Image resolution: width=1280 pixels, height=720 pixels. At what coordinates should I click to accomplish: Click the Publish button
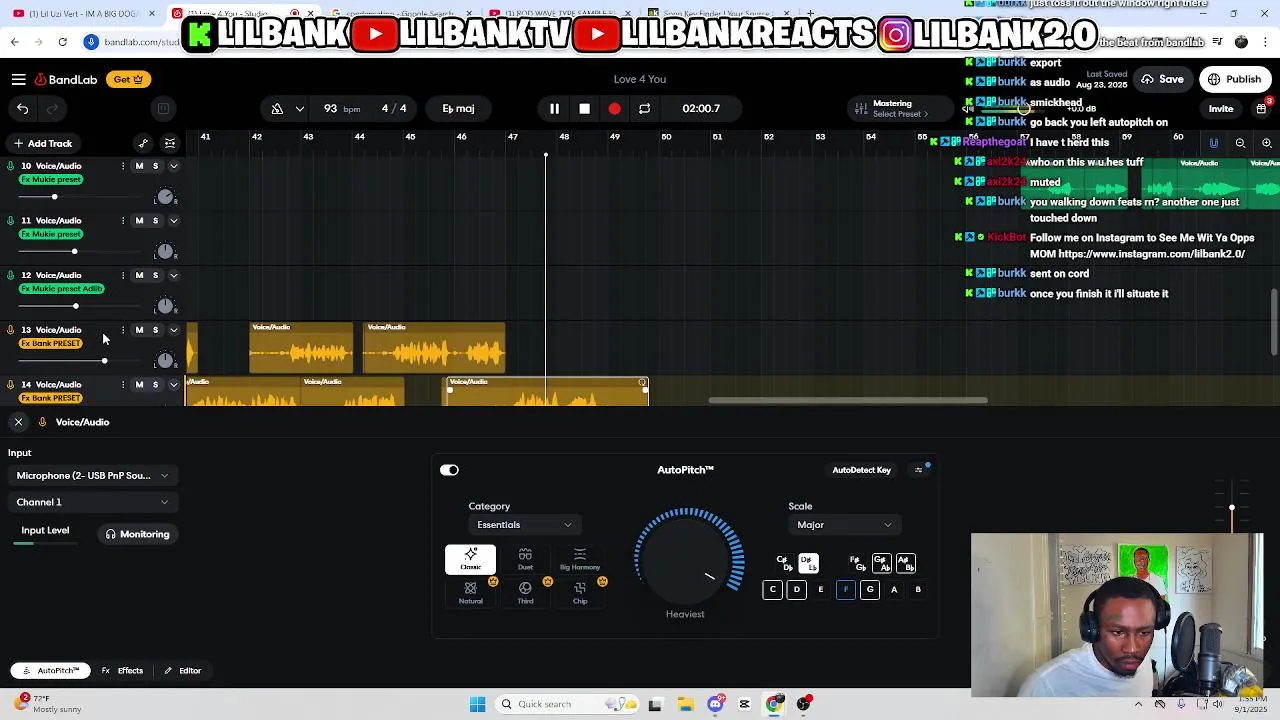[1235, 79]
